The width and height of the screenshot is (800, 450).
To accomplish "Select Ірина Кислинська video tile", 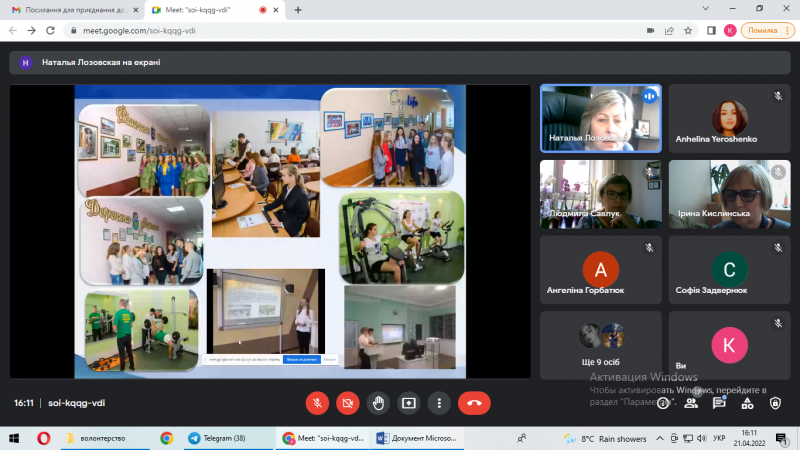I will click(730, 194).
